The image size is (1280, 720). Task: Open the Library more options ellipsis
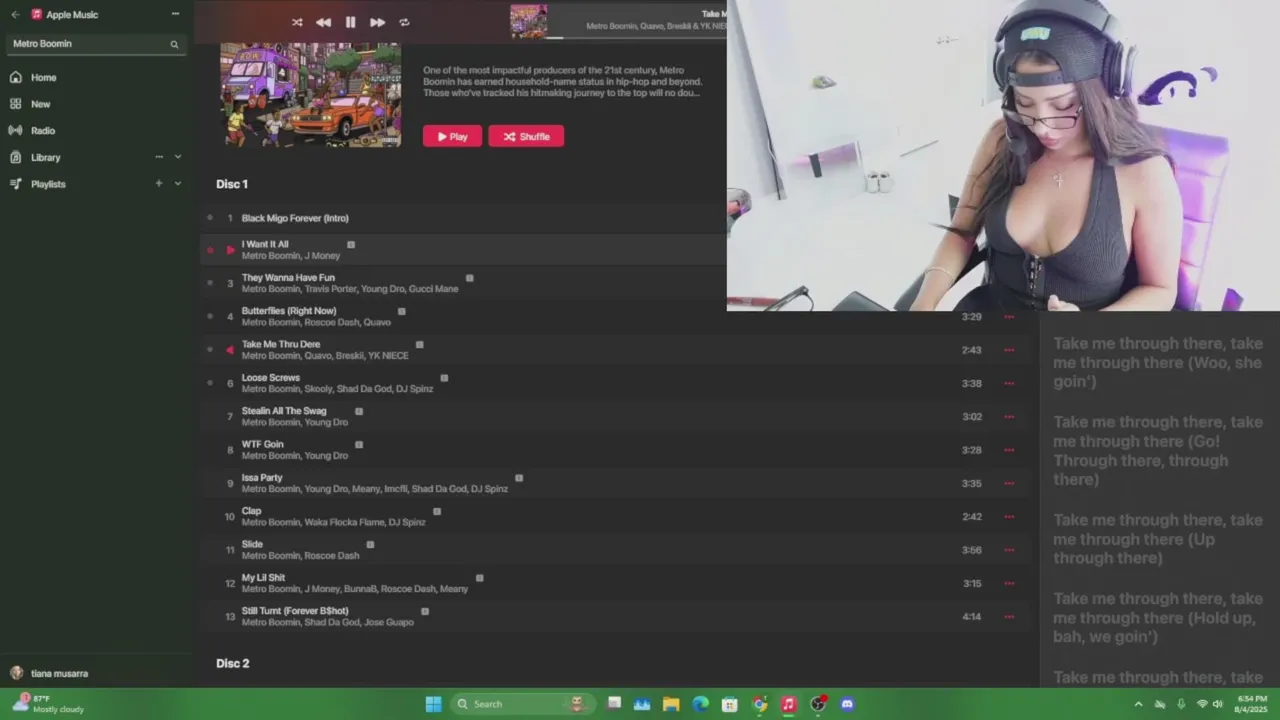click(x=159, y=157)
